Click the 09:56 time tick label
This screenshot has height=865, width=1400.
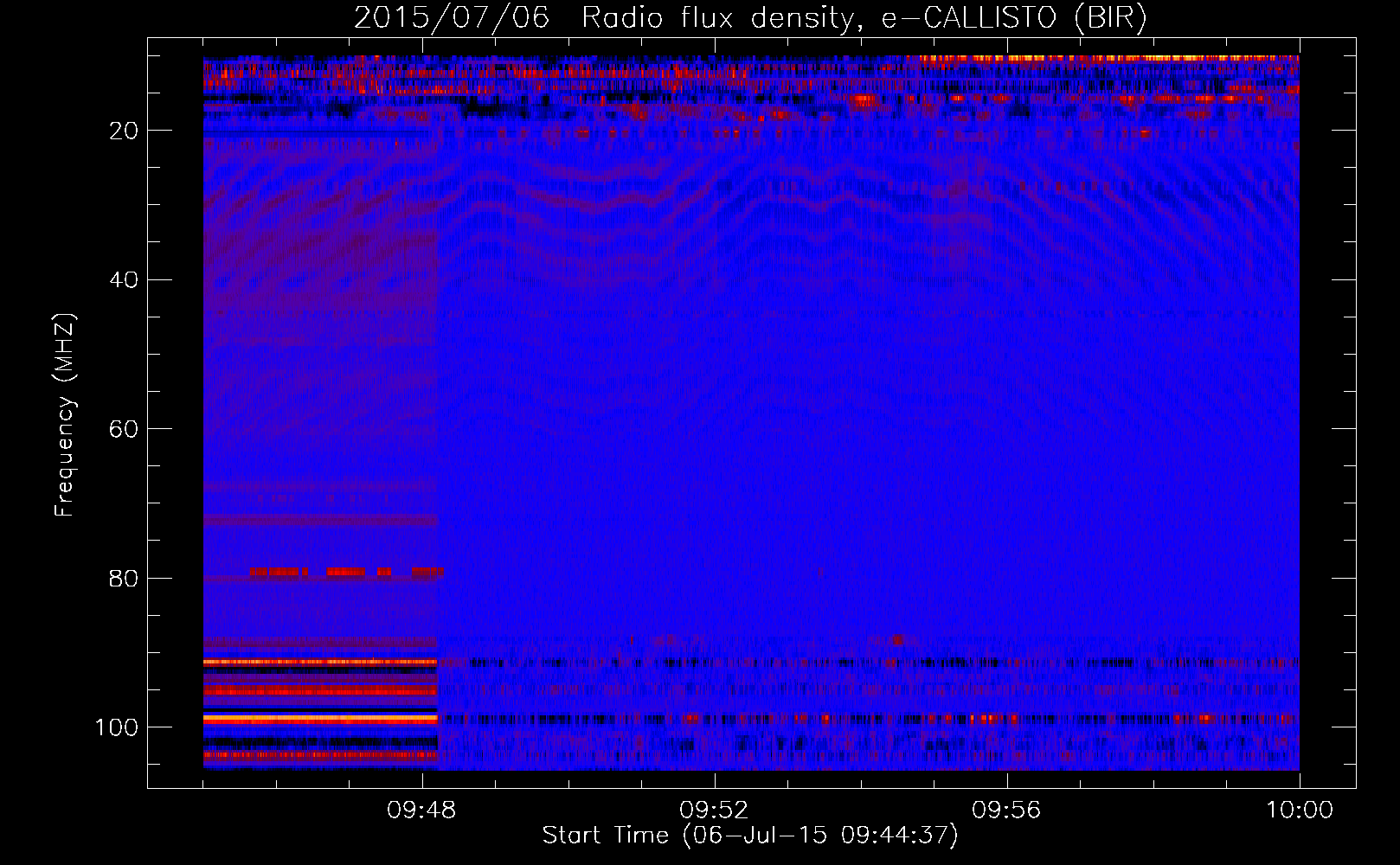(x=1006, y=811)
